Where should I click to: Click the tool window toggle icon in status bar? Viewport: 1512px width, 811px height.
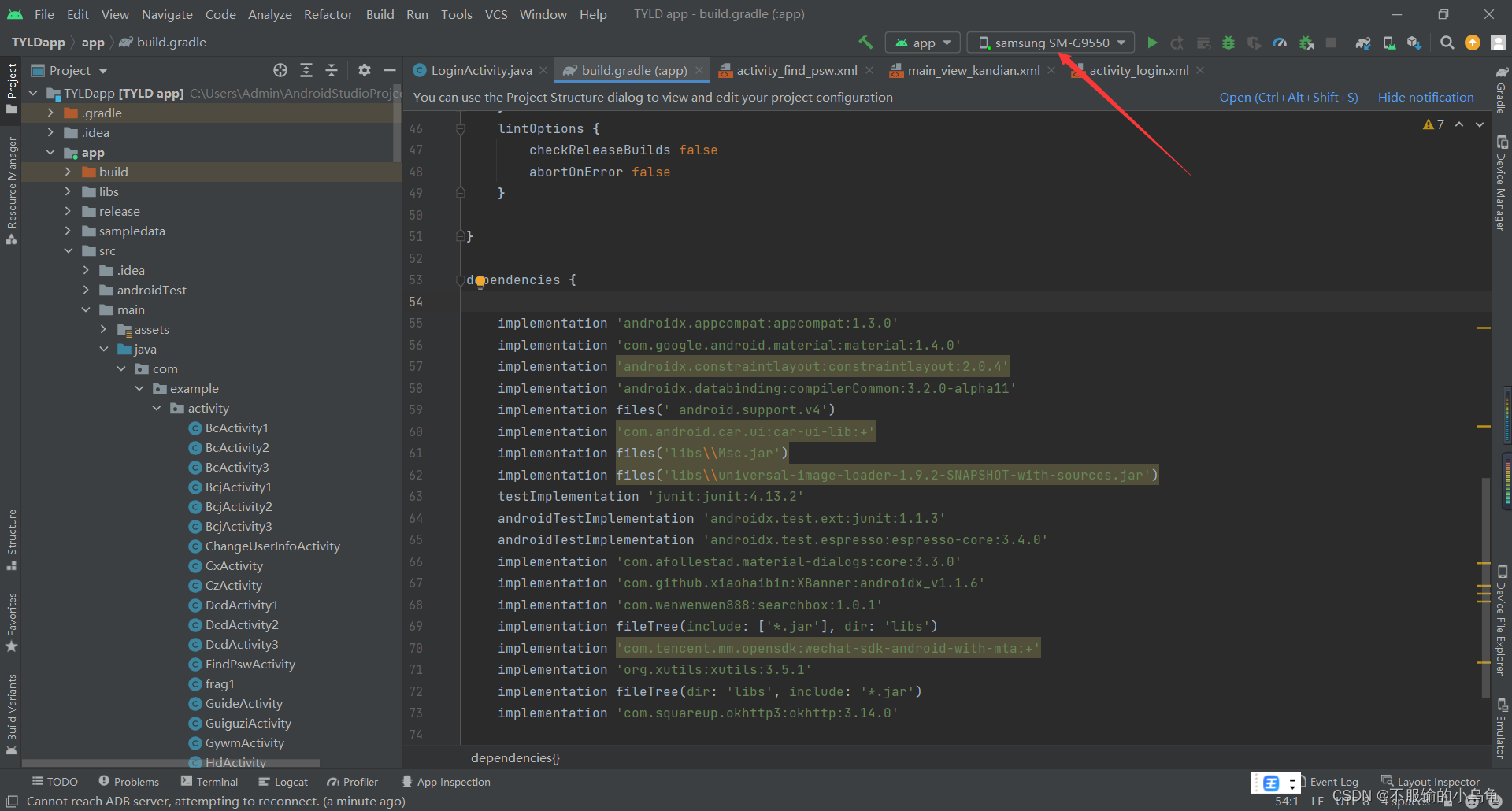pyautogui.click(x=12, y=802)
